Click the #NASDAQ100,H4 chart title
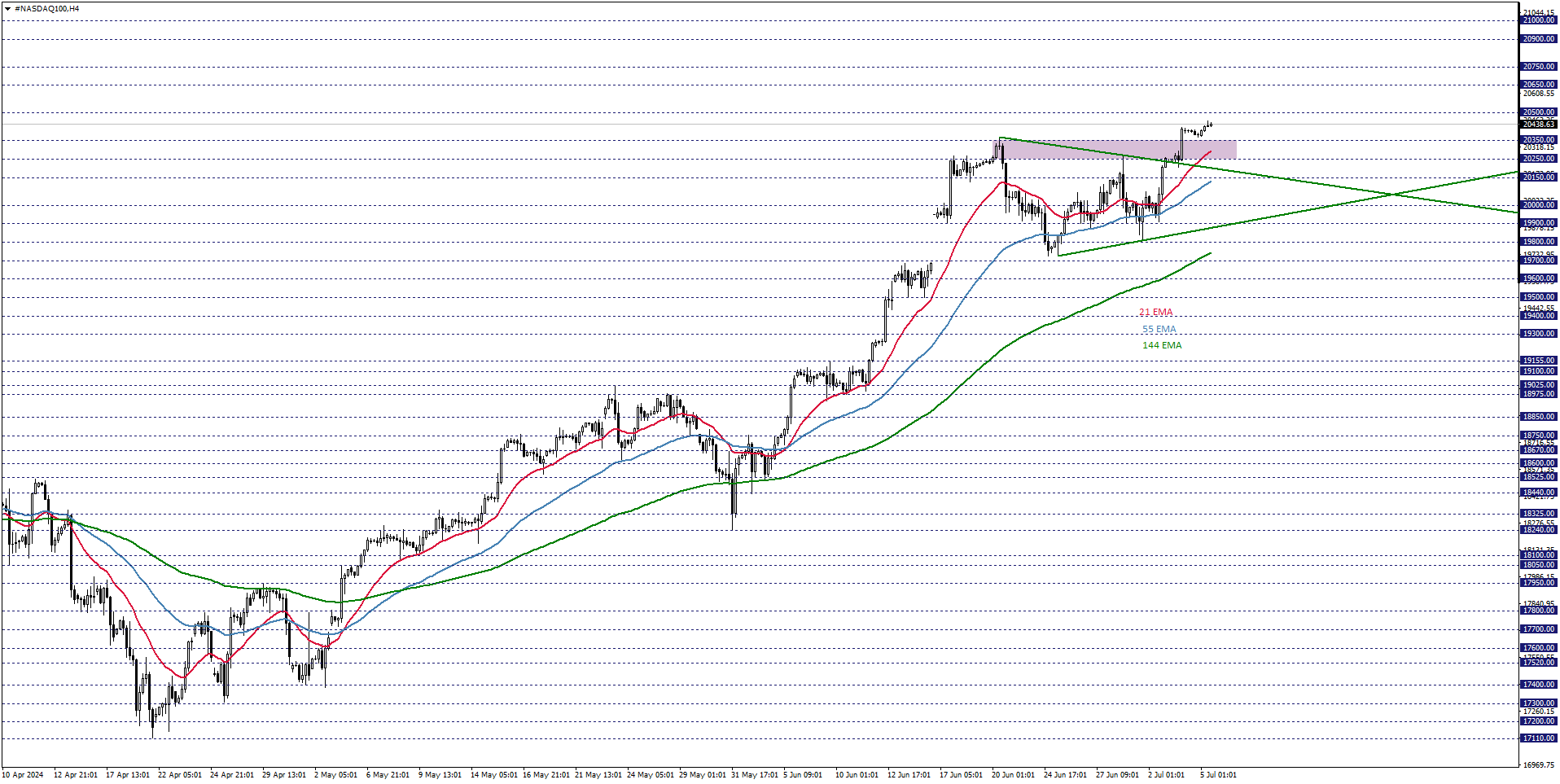The height and width of the screenshot is (784, 1560). pos(47,8)
